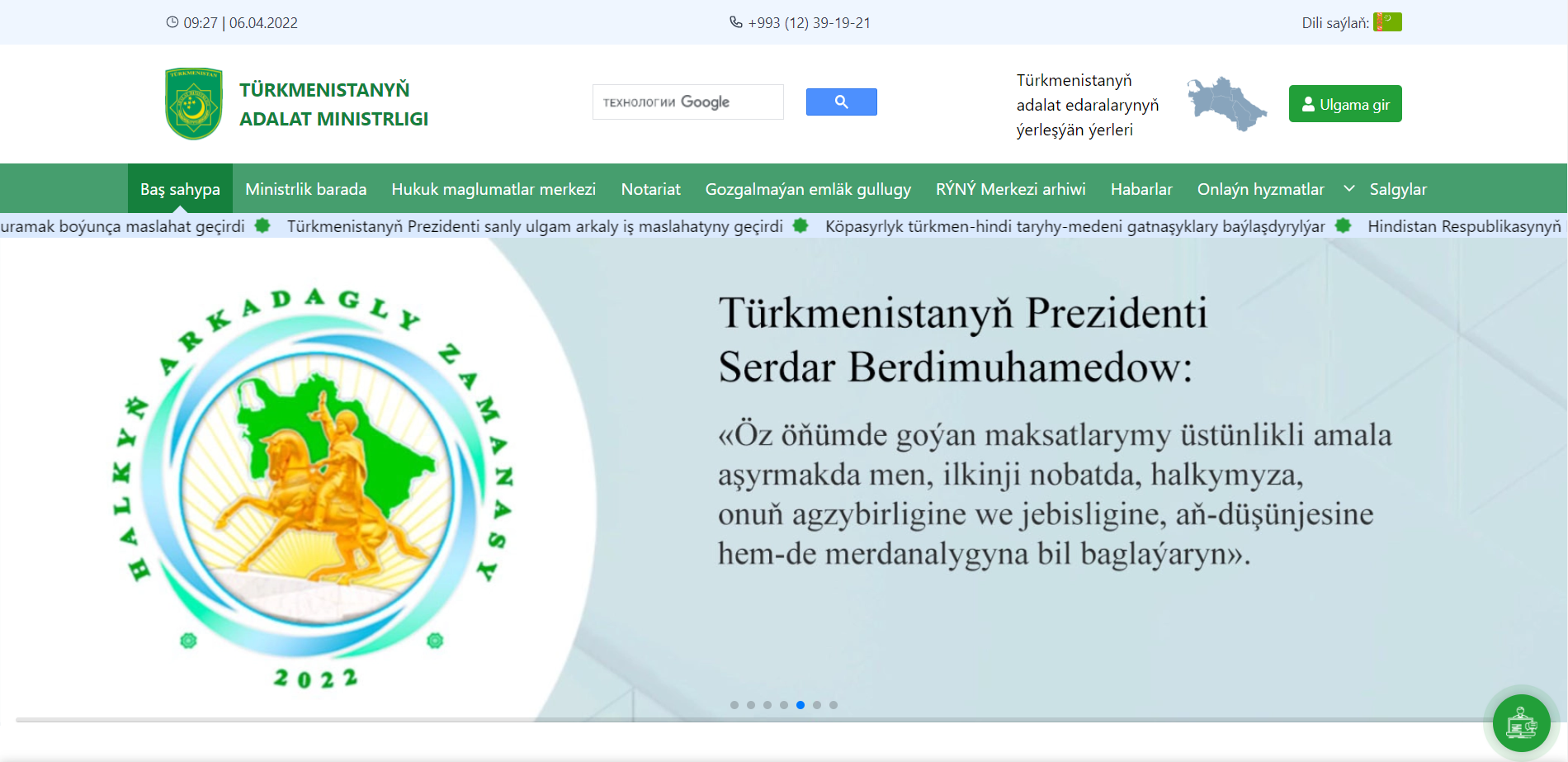Open the 'Onlaýn hyzmatlar' dropdown menu
The height and width of the screenshot is (762, 1568).
[1260, 189]
